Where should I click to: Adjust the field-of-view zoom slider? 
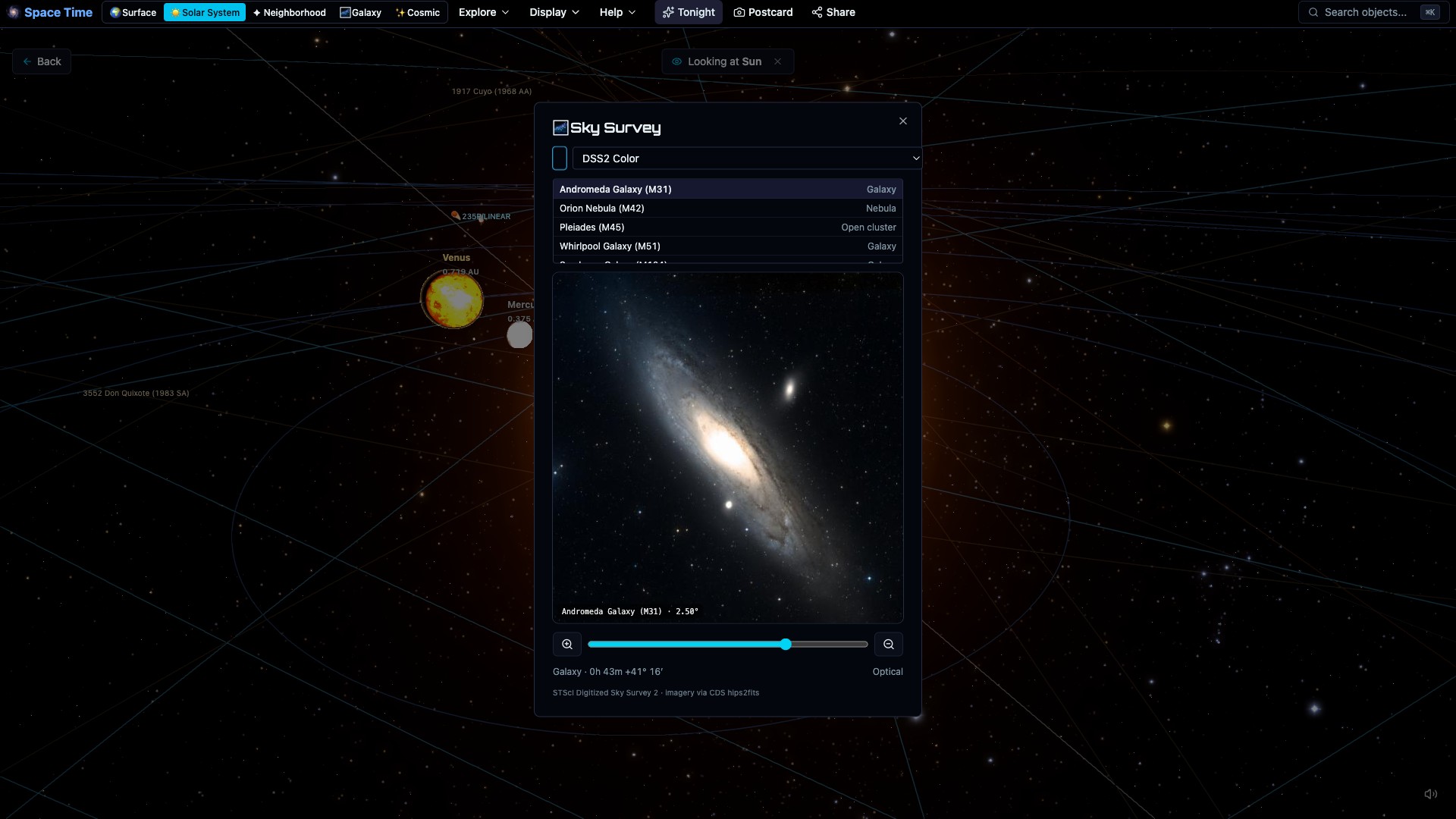(x=728, y=645)
